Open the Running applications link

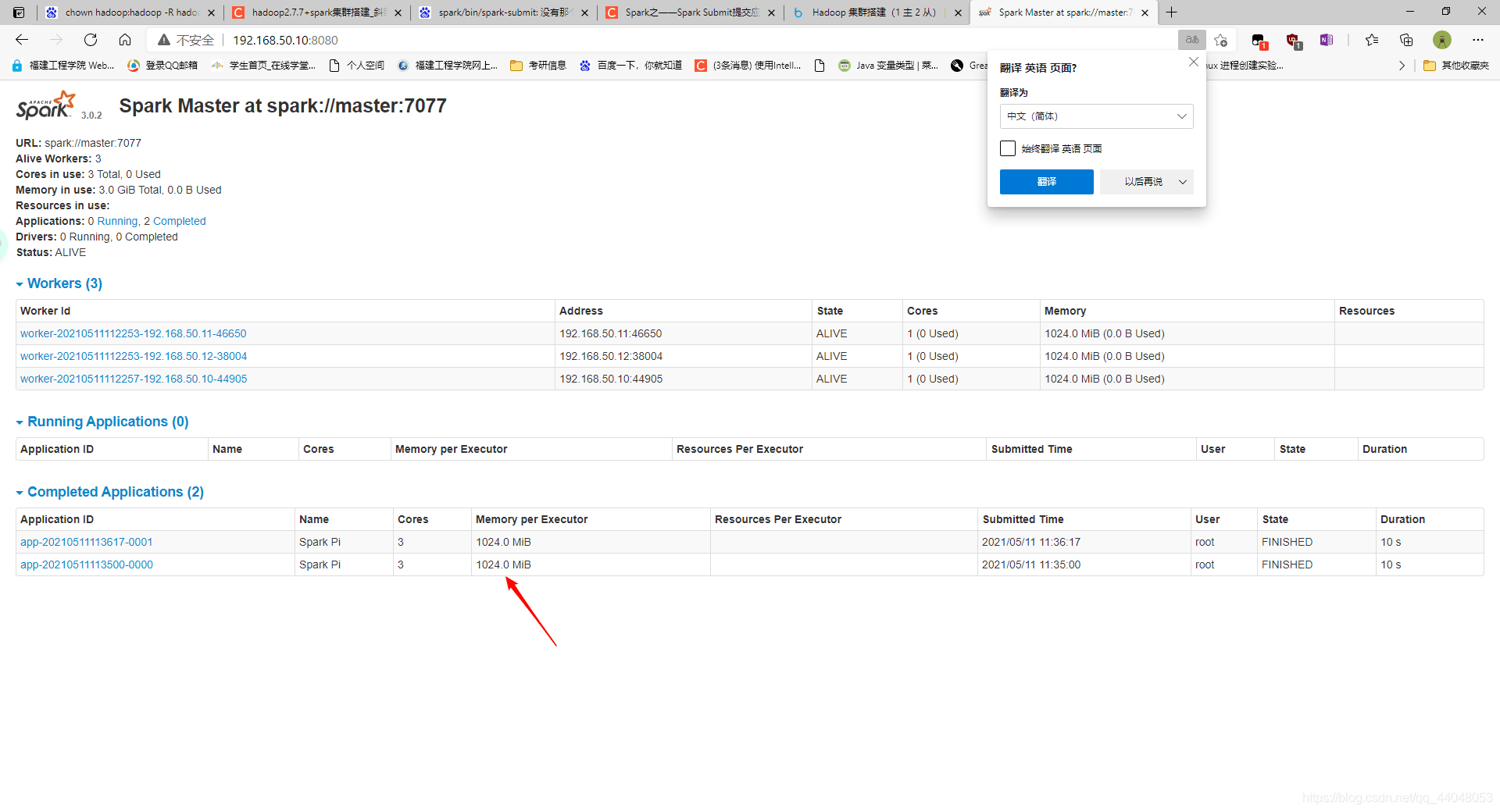(117, 221)
